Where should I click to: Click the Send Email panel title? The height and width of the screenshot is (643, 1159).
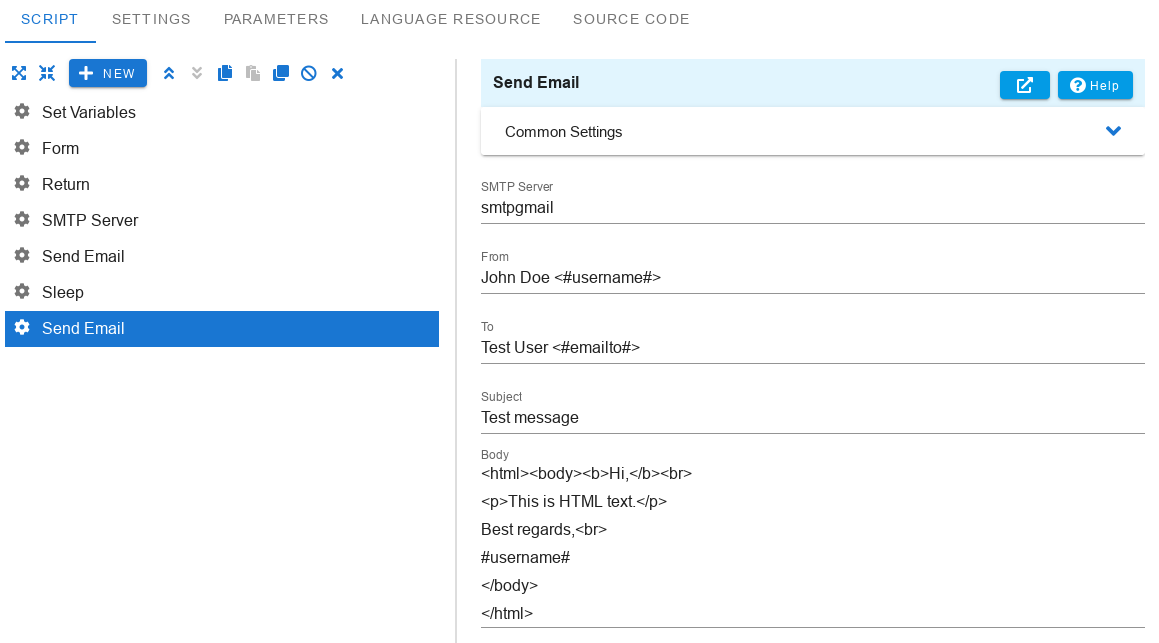(536, 83)
